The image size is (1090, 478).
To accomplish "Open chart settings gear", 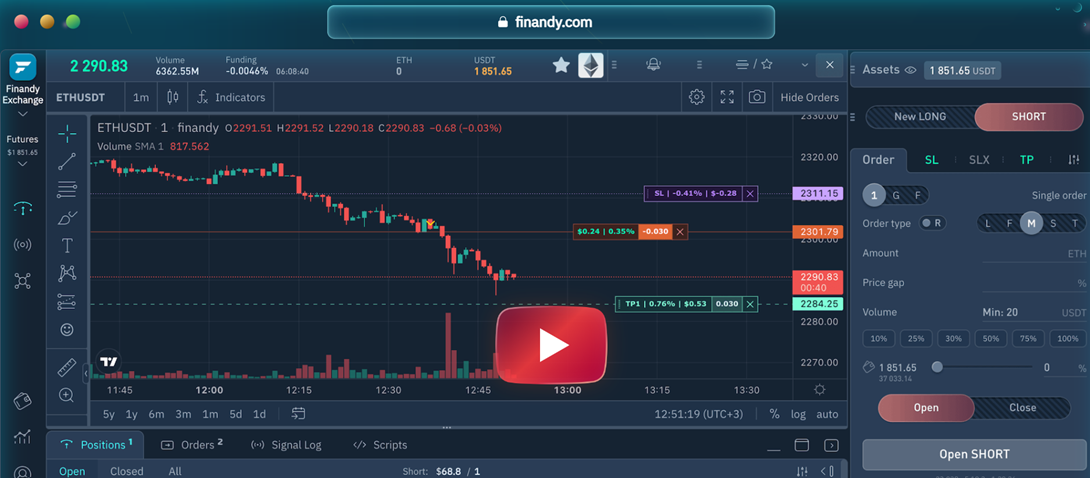I will coord(697,97).
